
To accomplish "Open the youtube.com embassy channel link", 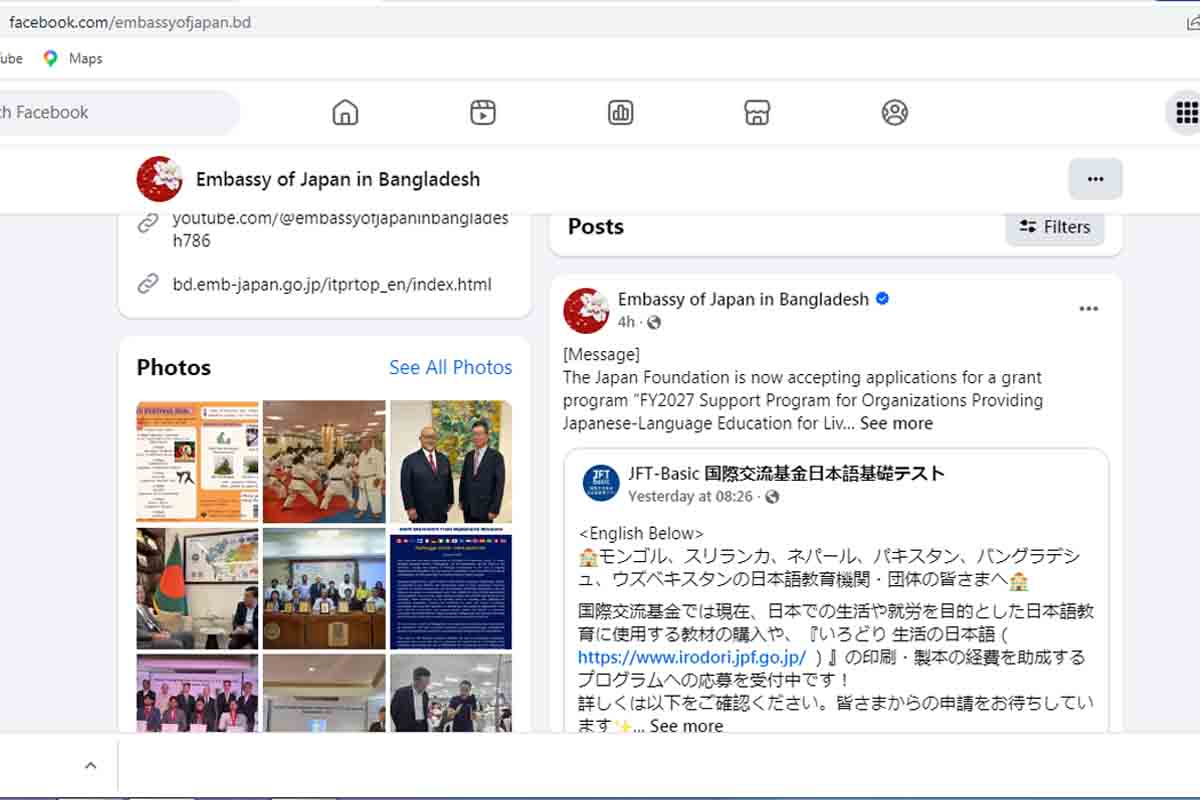I will point(340,229).
